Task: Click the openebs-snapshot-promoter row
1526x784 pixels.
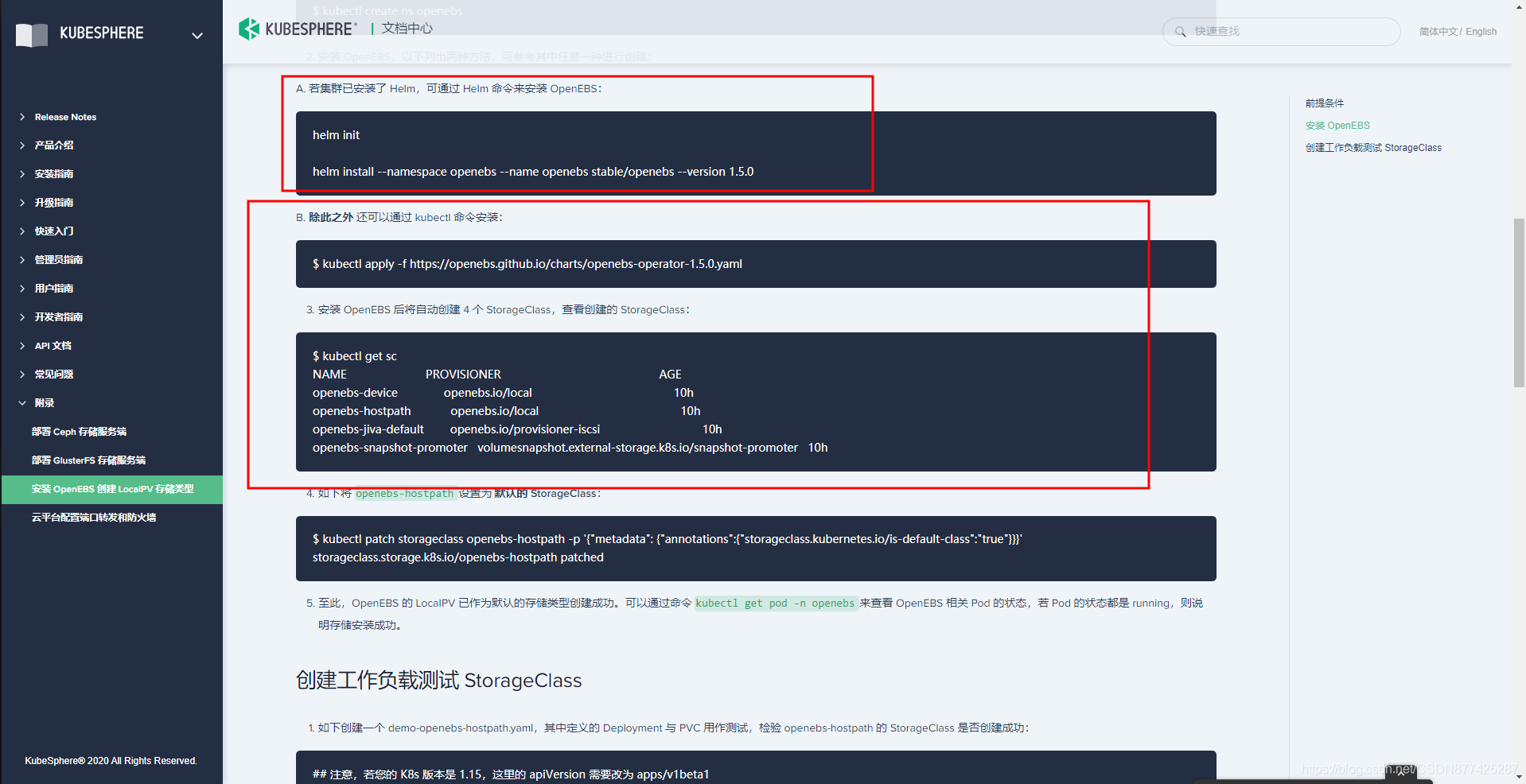Action: (570, 448)
